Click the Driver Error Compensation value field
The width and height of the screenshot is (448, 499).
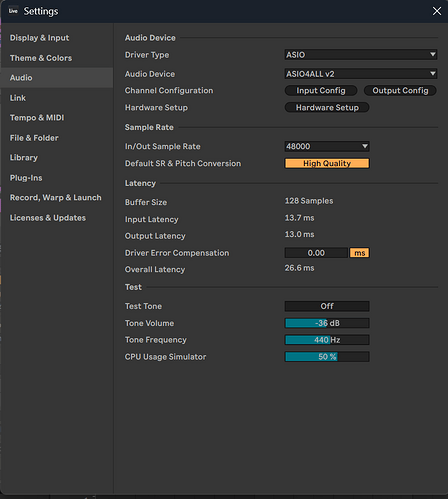(x=316, y=253)
